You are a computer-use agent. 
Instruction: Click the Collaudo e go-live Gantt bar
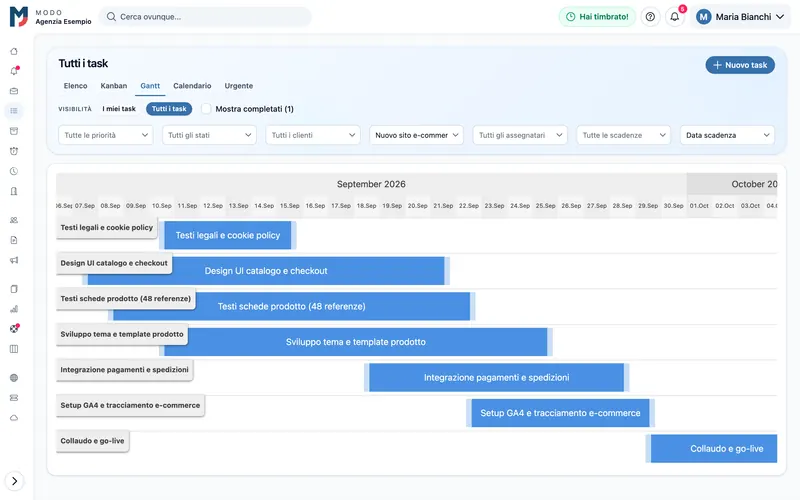pos(712,448)
